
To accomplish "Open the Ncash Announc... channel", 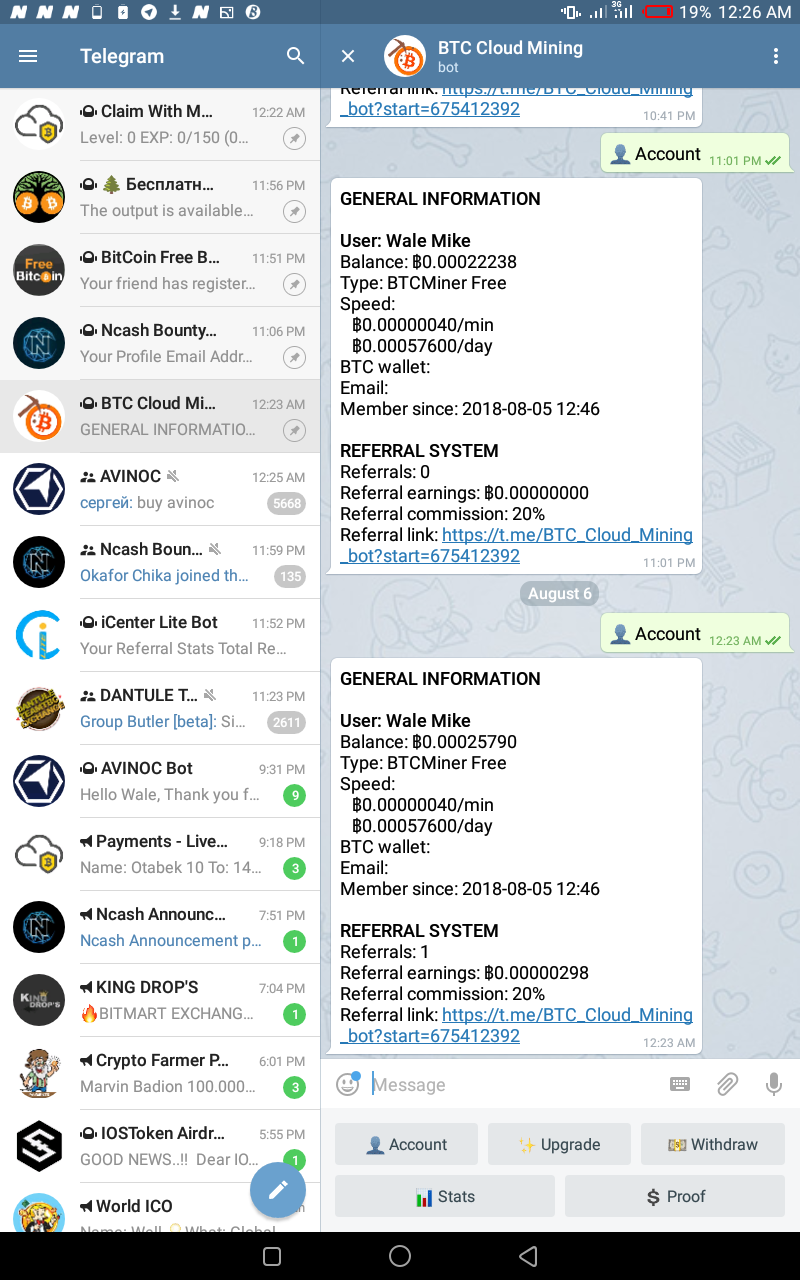I will tap(160, 927).
